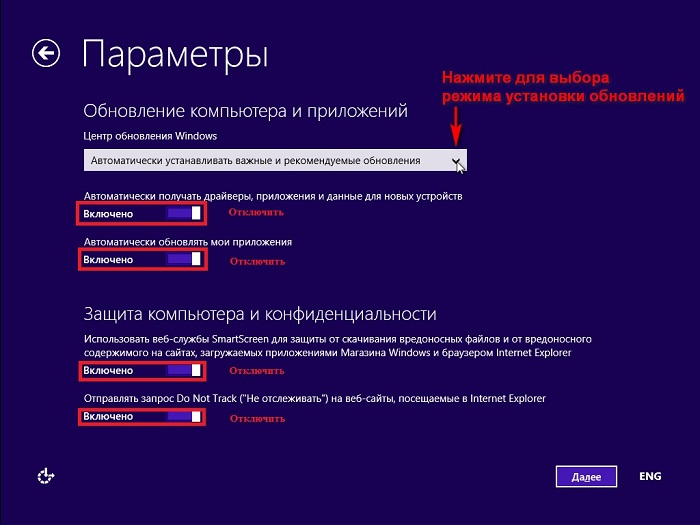Open the Ease of Access icon
700x525 pixels.
(x=46, y=476)
